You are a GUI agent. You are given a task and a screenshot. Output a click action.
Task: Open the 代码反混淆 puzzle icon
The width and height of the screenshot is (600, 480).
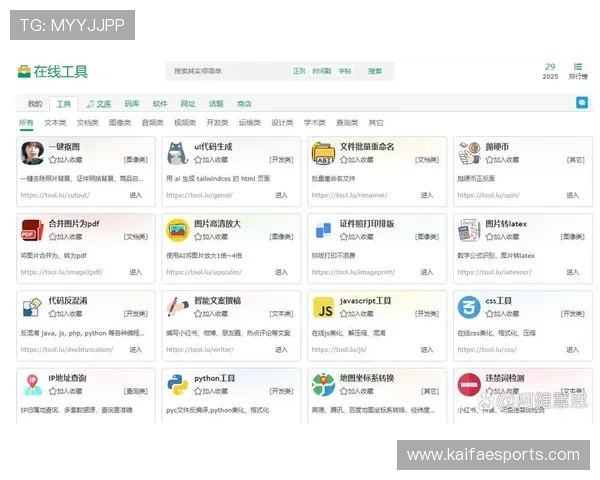(32, 307)
